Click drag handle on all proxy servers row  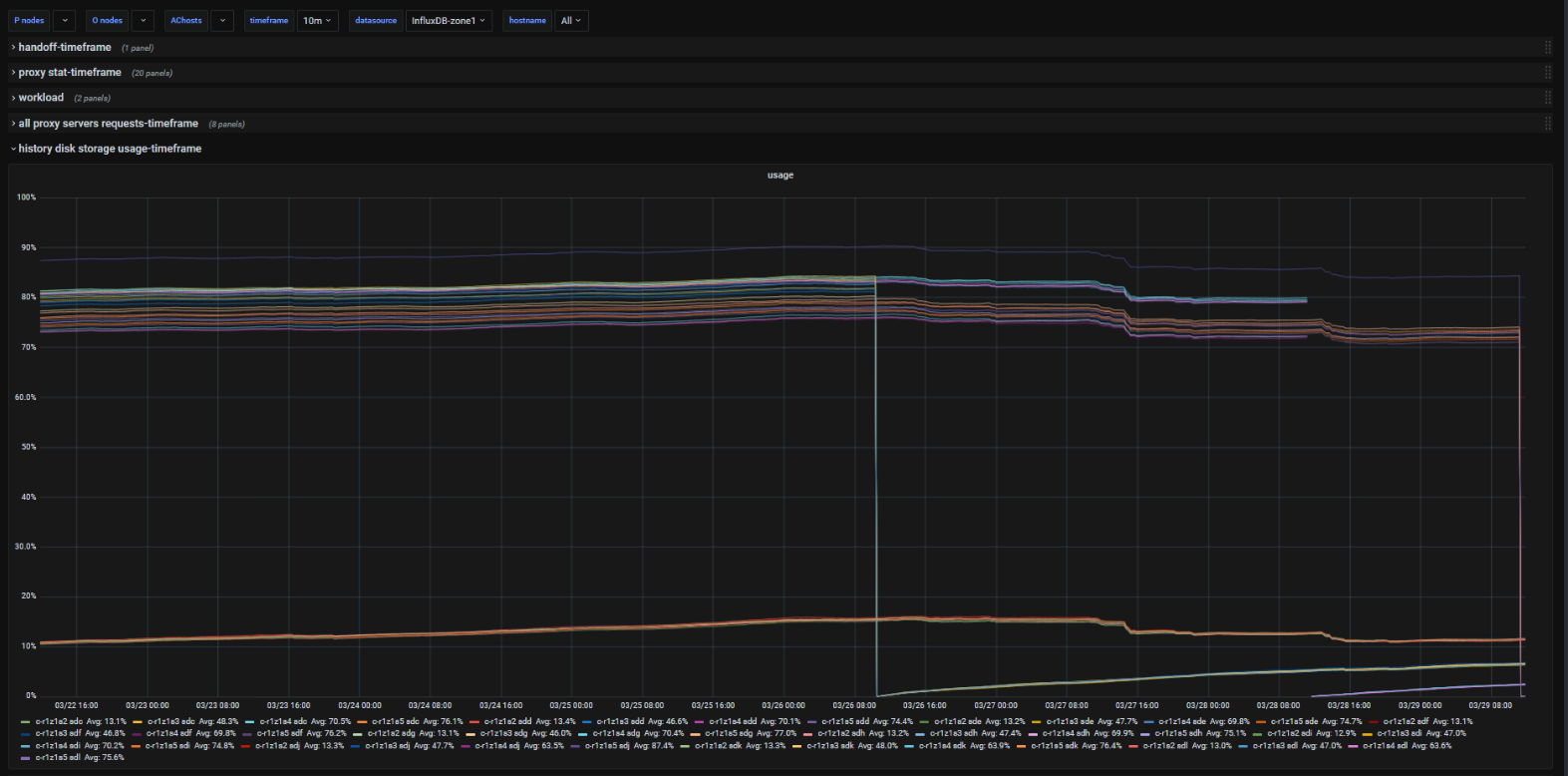[x=1547, y=124]
